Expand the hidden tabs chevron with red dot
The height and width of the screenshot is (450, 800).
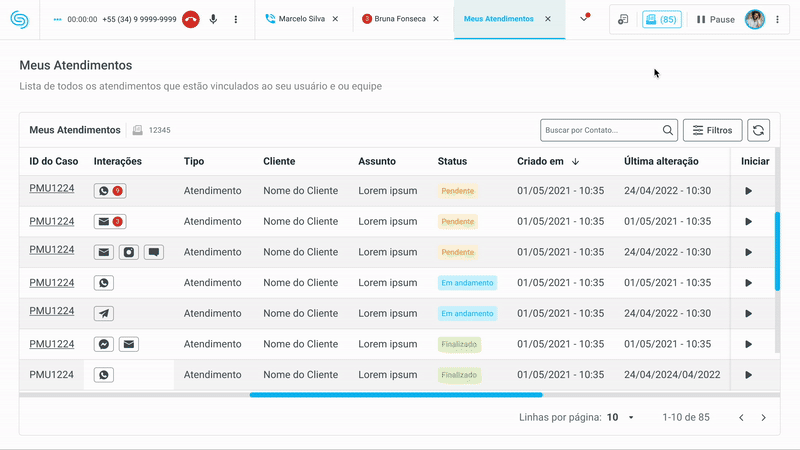pyautogui.click(x=584, y=19)
